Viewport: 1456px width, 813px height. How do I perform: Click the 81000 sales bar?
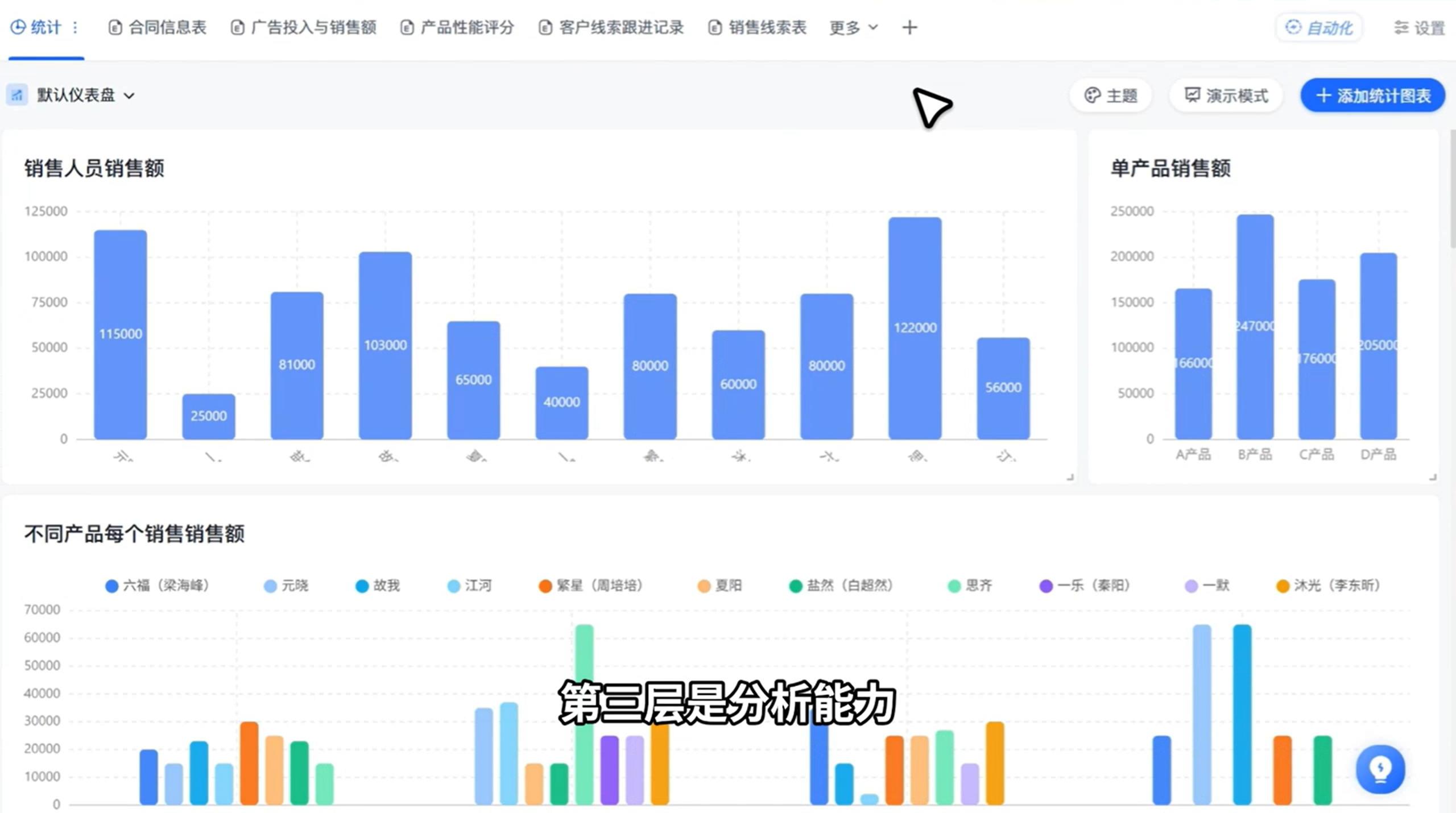(297, 365)
